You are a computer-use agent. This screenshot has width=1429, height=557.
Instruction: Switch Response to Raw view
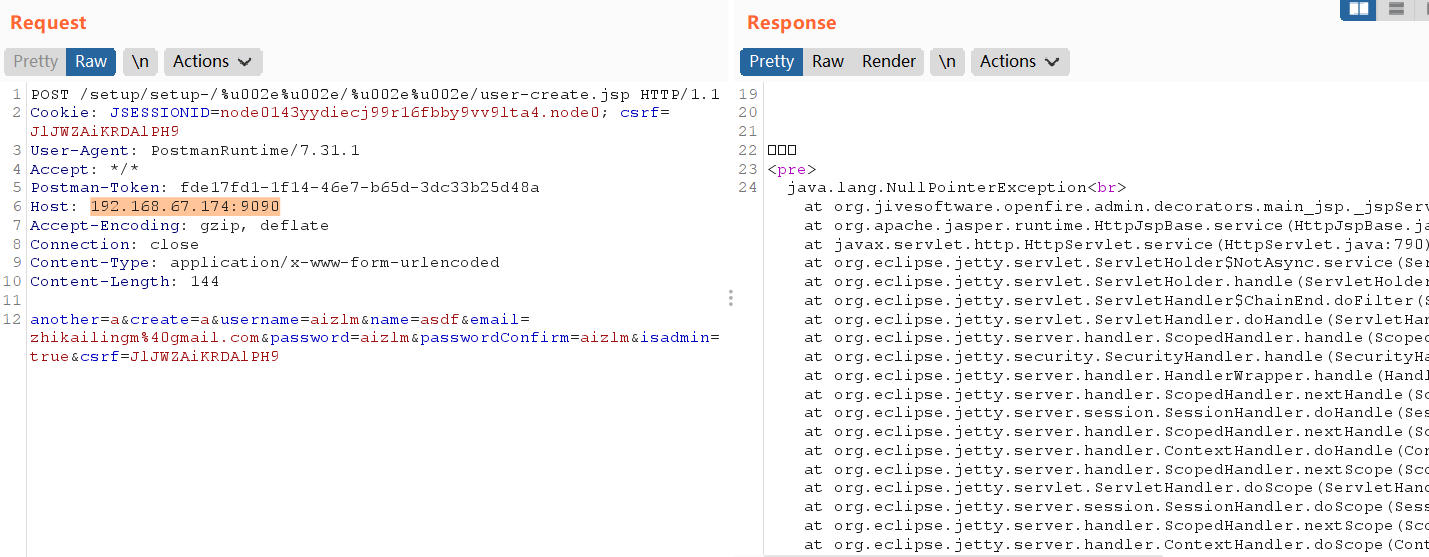[827, 62]
